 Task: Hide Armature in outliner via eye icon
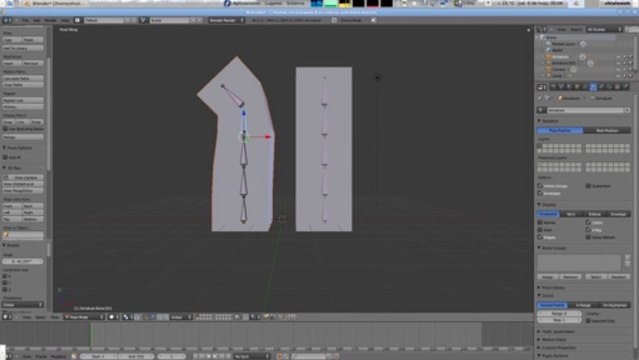tap(618, 57)
